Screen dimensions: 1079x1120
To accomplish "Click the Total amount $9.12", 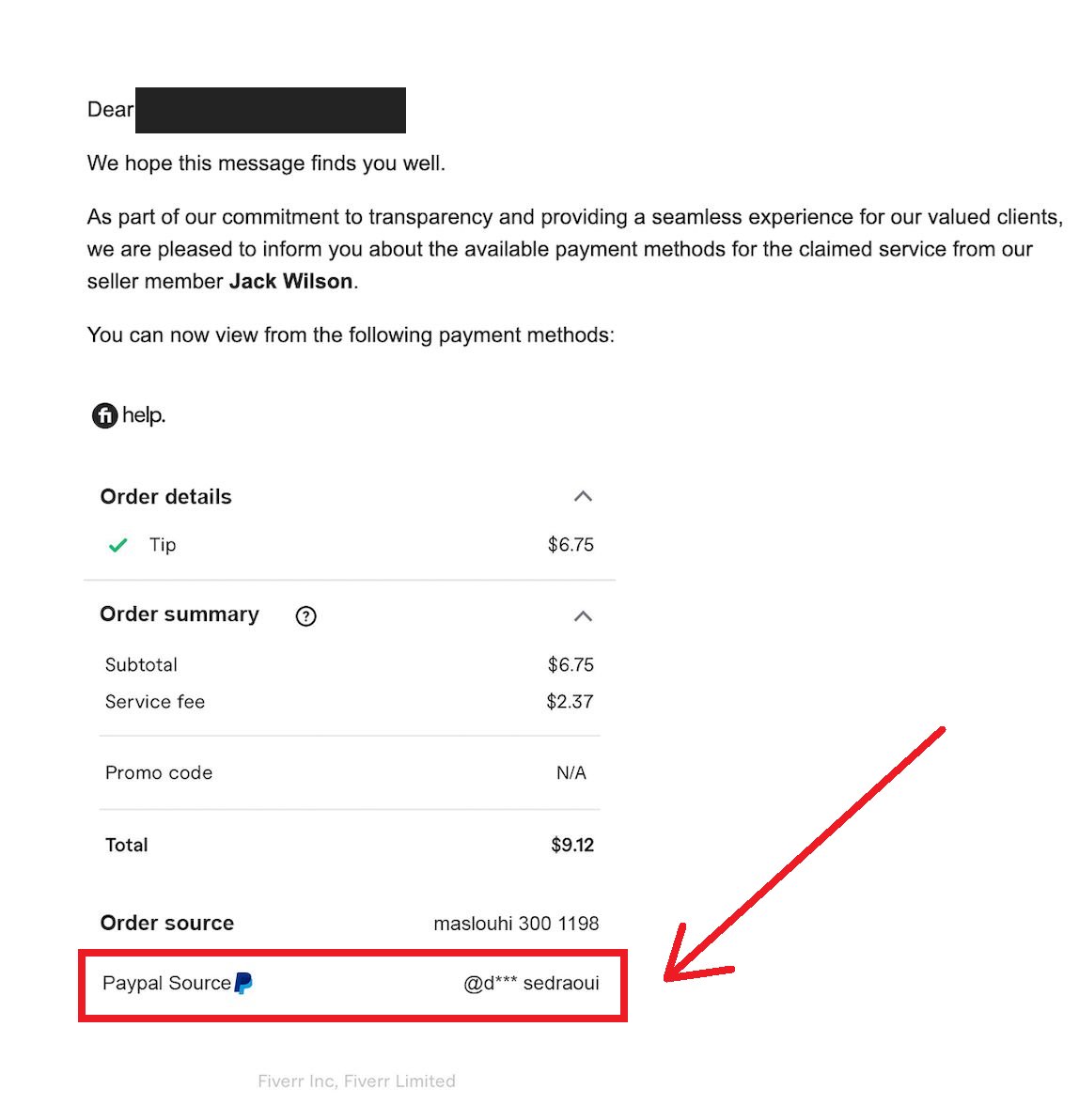I will tap(572, 845).
